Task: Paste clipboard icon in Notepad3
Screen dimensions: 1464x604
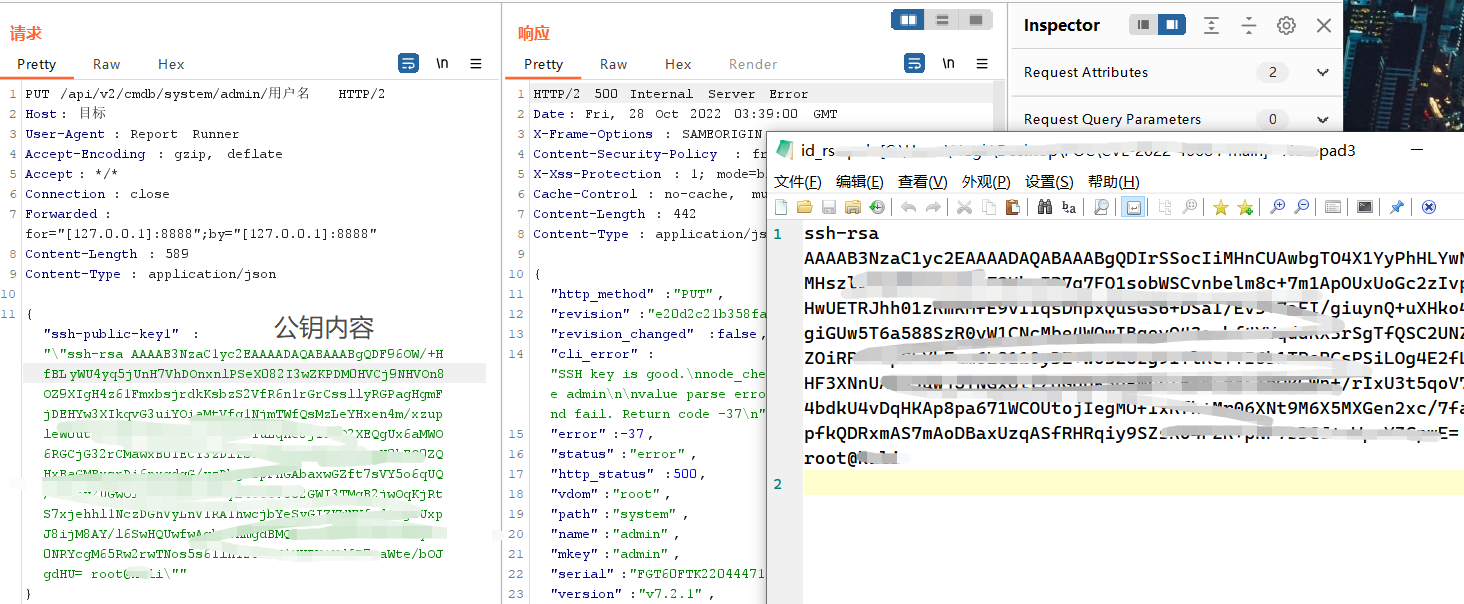Action: pyautogui.click(x=1012, y=207)
